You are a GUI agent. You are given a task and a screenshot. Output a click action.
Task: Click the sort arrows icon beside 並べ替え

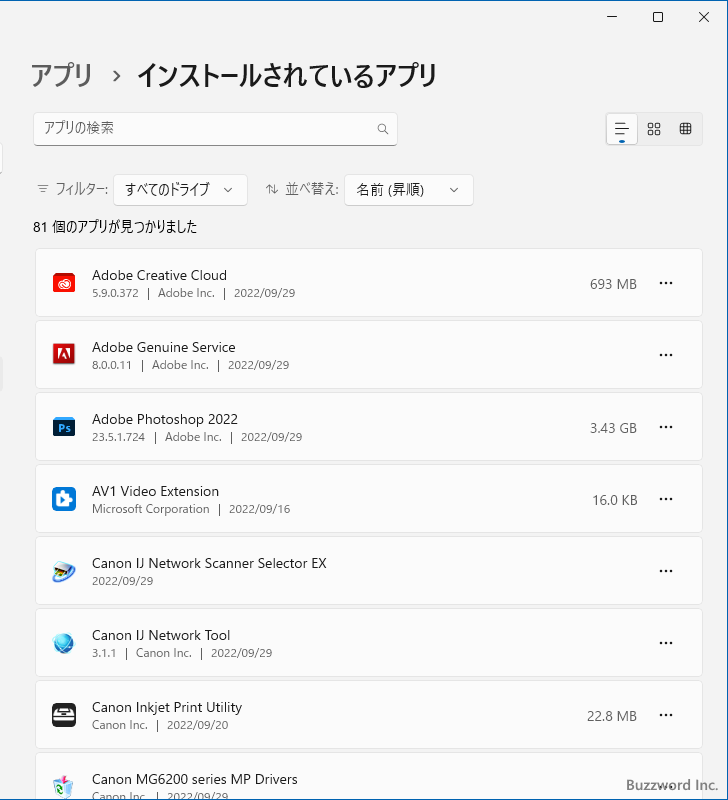pyautogui.click(x=272, y=189)
